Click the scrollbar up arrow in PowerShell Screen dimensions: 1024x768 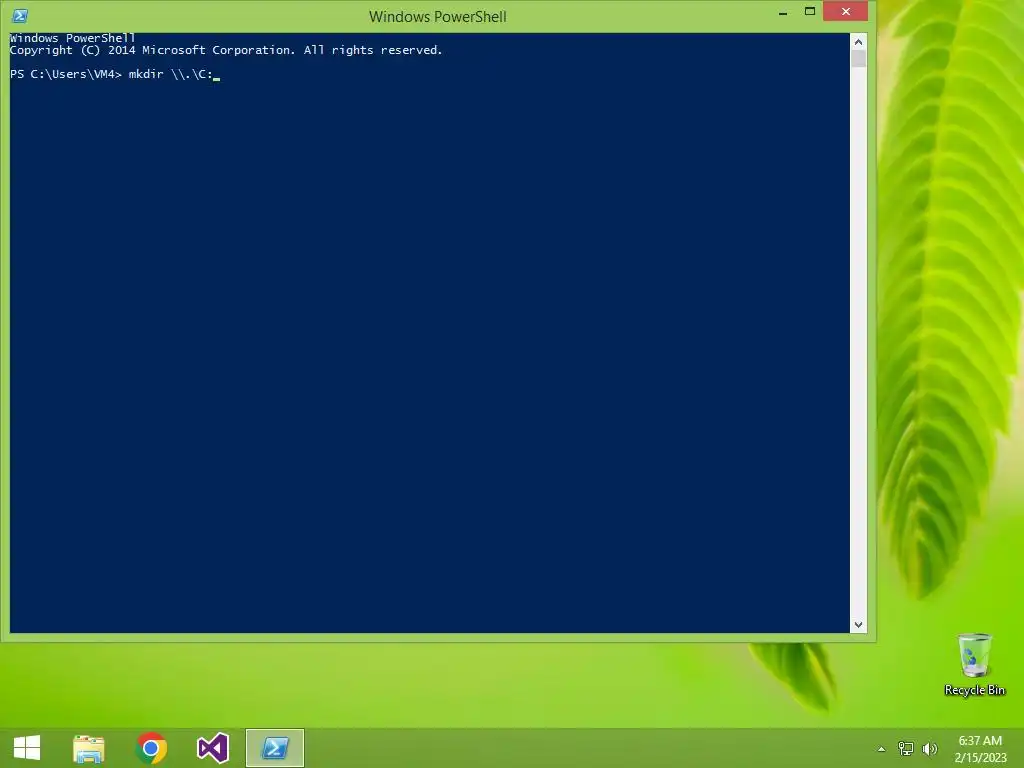point(858,42)
